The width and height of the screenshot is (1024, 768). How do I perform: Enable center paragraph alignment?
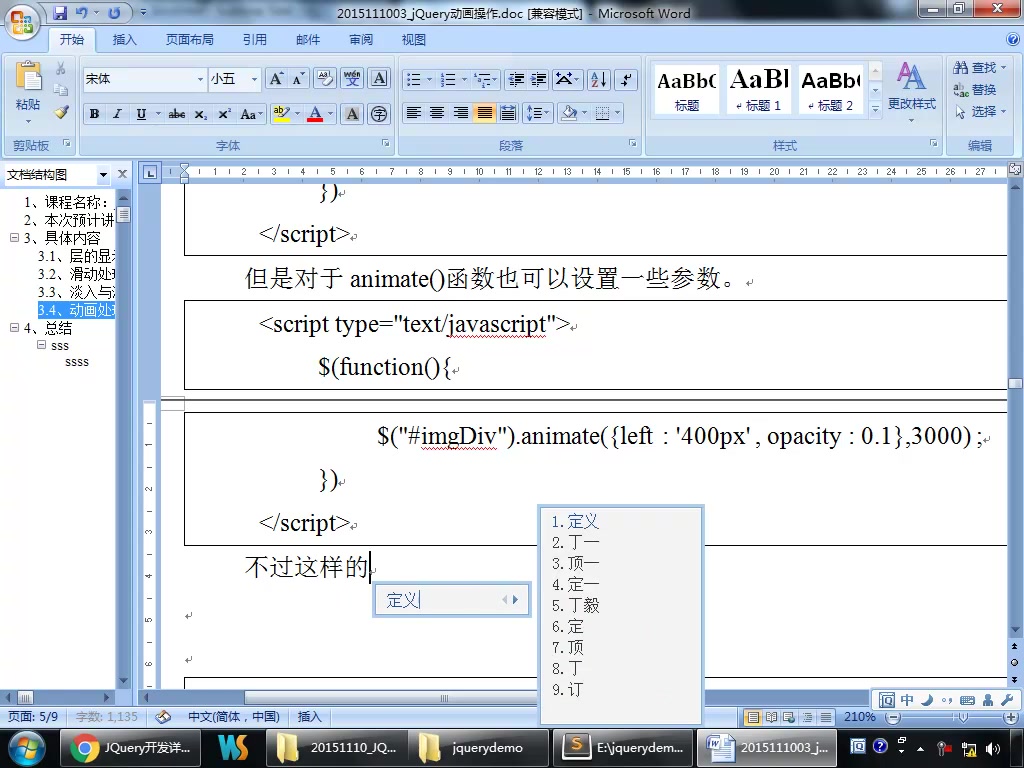pyautogui.click(x=437, y=113)
